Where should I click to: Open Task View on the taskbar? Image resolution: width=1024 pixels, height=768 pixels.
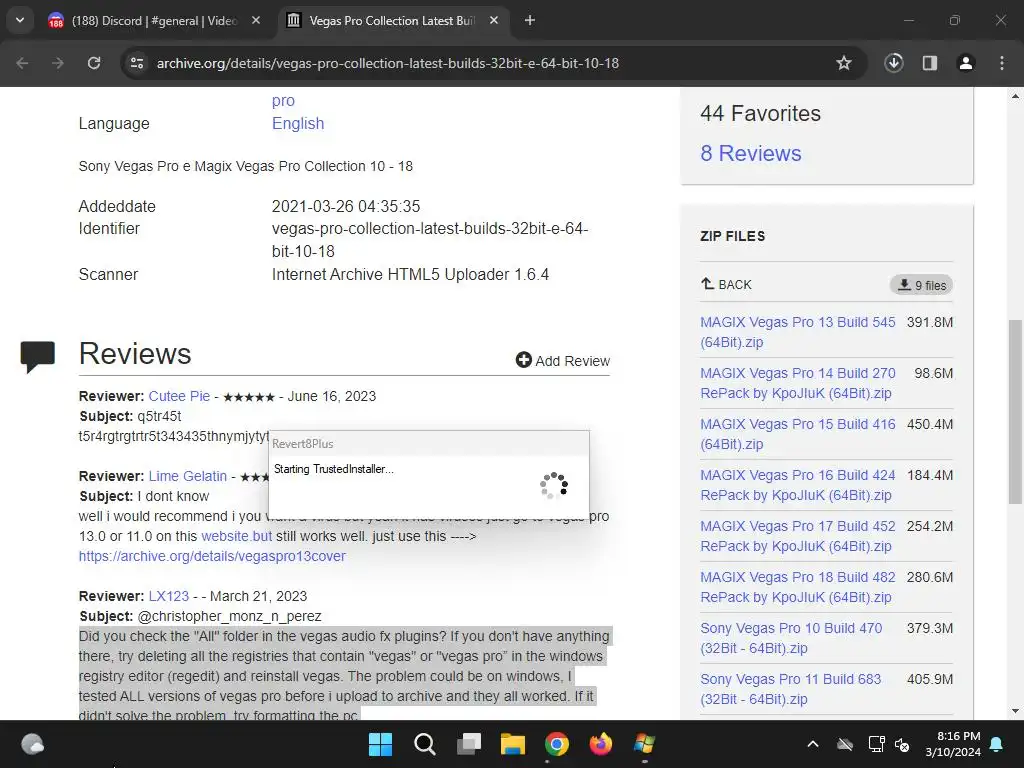[x=469, y=744]
